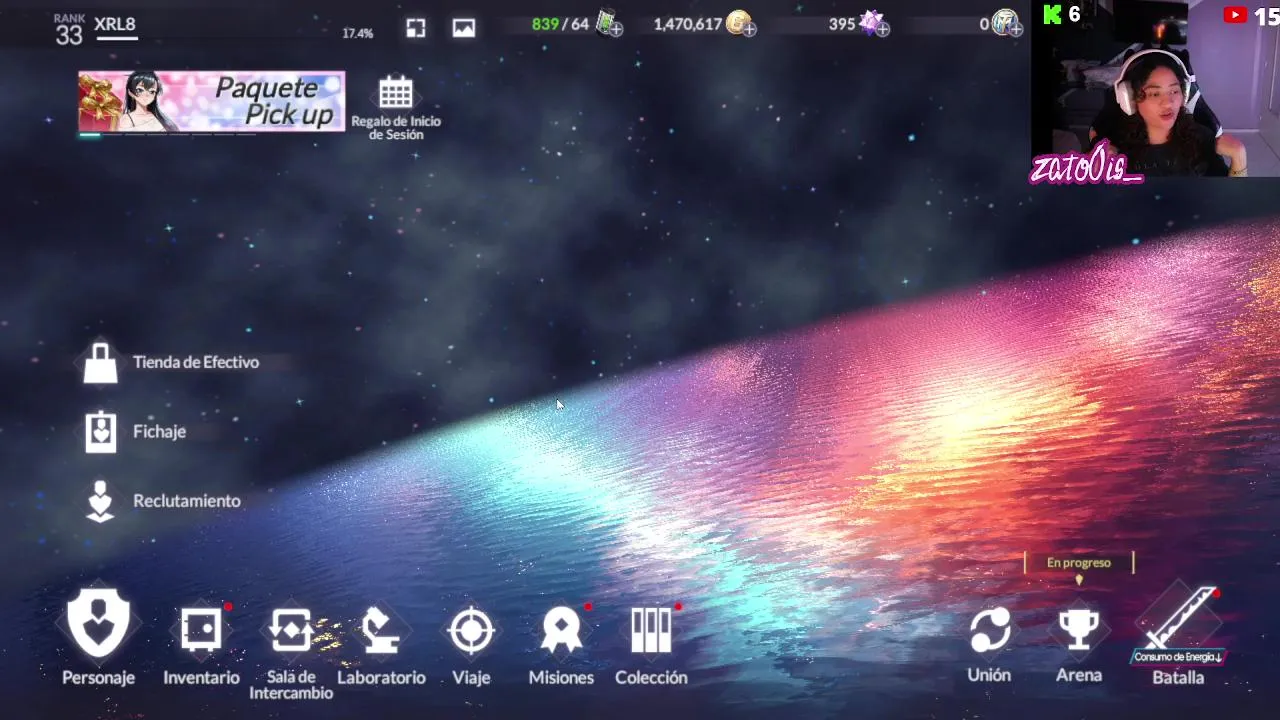The height and width of the screenshot is (720, 1280).
Task: Click the En progreso Arena status tag
Action: tap(1079, 563)
